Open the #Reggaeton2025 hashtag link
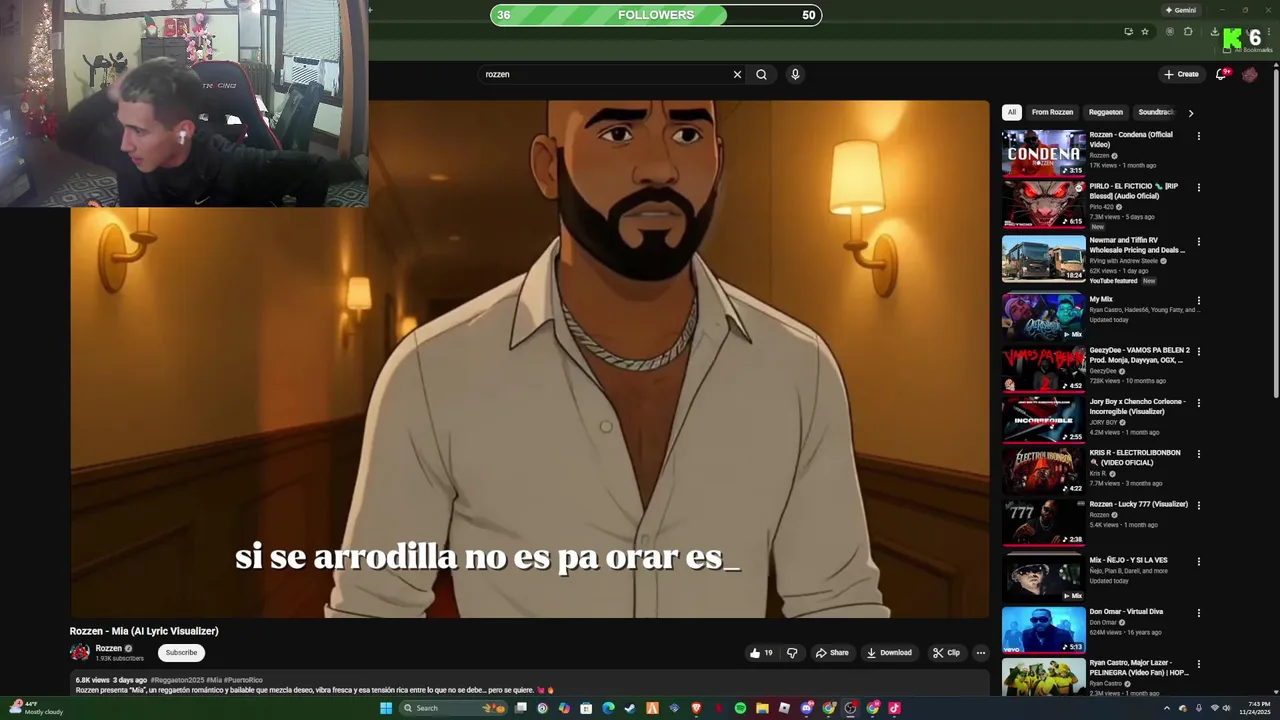The width and height of the screenshot is (1280, 720). coord(177,680)
